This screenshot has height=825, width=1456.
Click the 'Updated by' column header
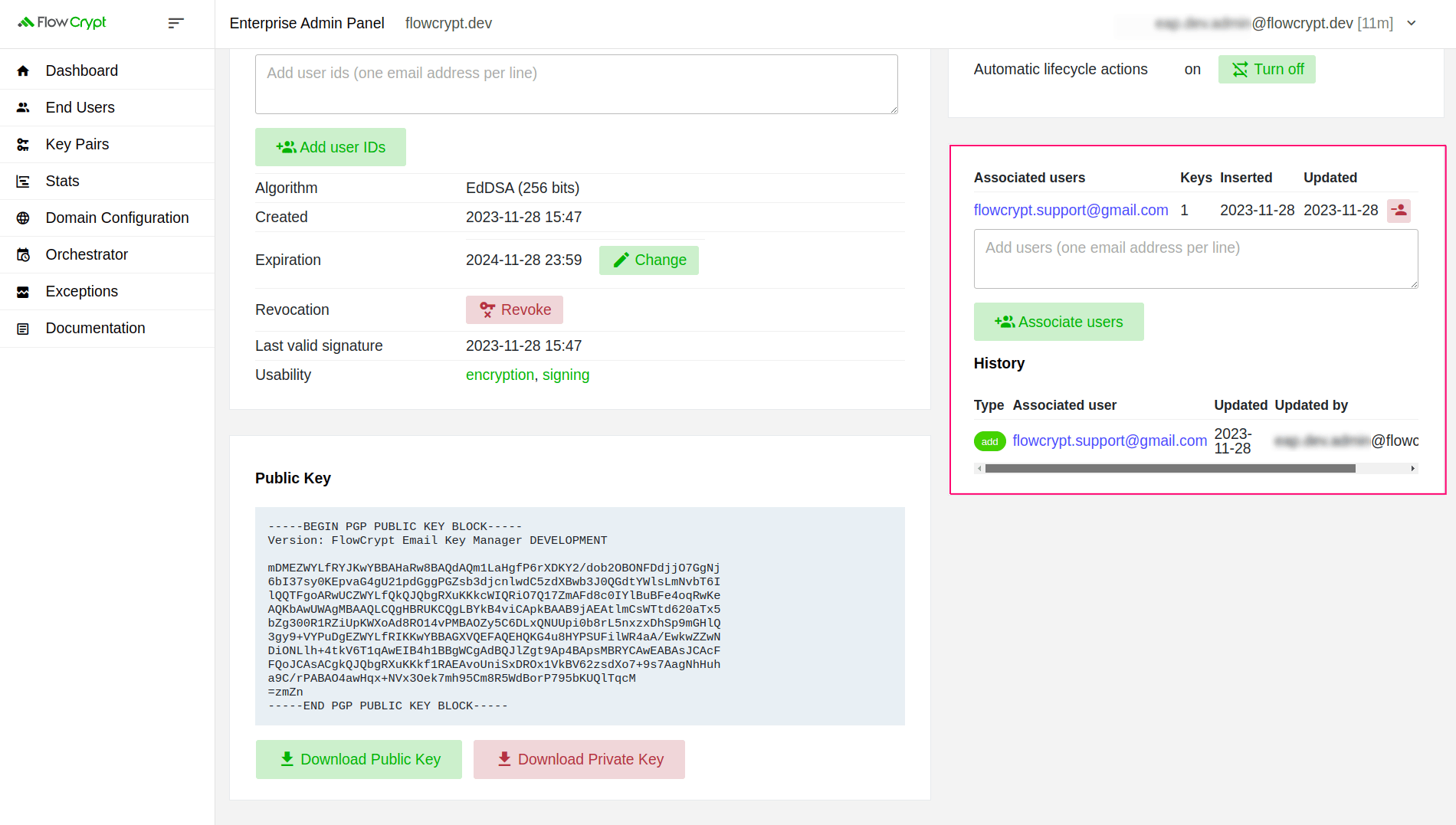coord(1311,405)
